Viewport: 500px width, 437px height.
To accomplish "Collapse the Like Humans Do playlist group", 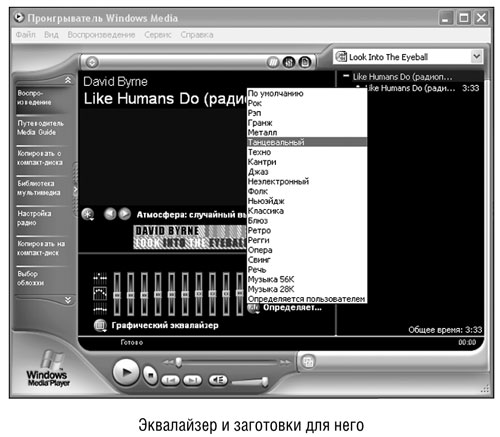I will [346, 76].
